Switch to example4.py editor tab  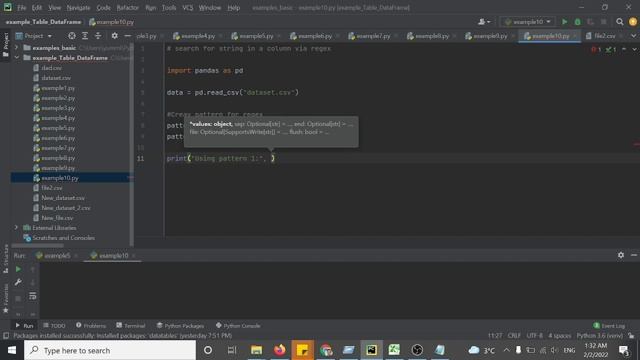(x=198, y=36)
